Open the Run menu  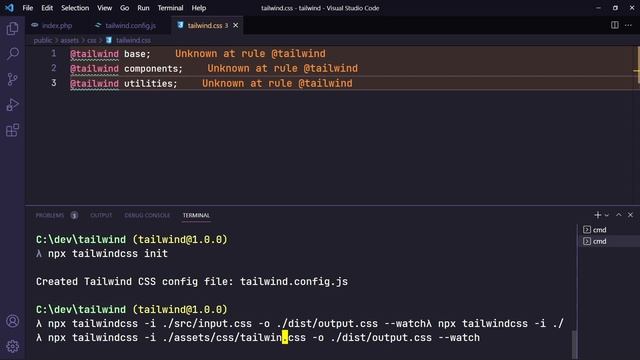143,8
